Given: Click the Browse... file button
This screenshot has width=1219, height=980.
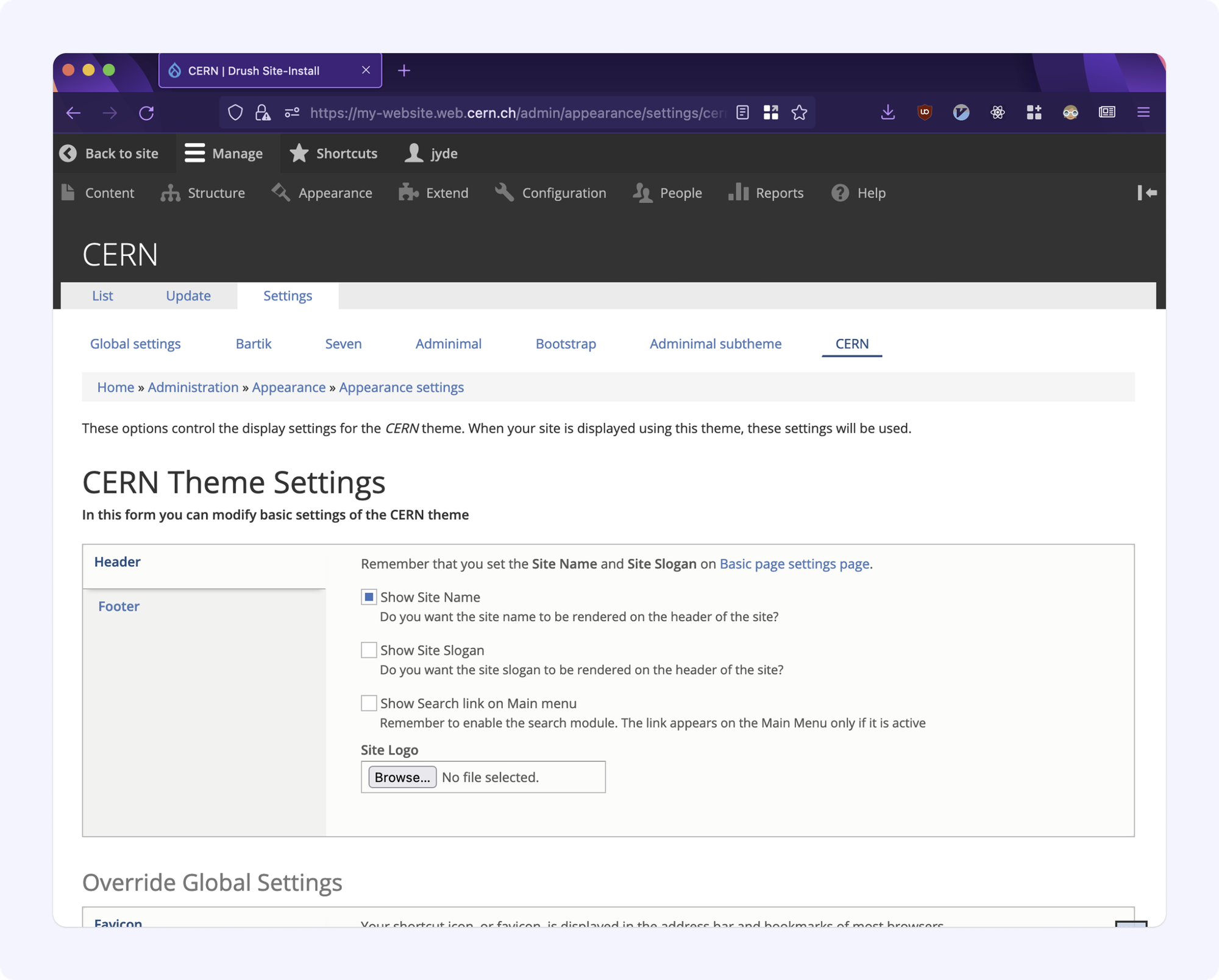Looking at the screenshot, I should coord(402,777).
